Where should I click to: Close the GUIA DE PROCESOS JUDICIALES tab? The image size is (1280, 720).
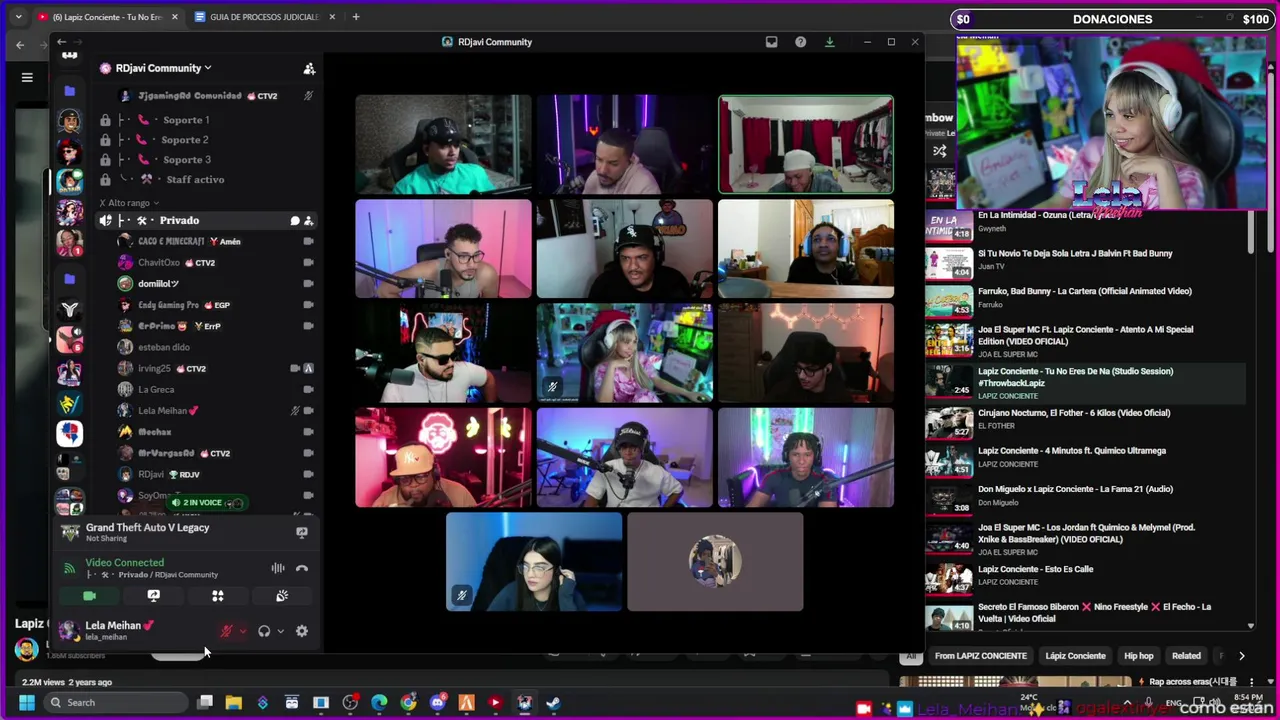(x=332, y=17)
